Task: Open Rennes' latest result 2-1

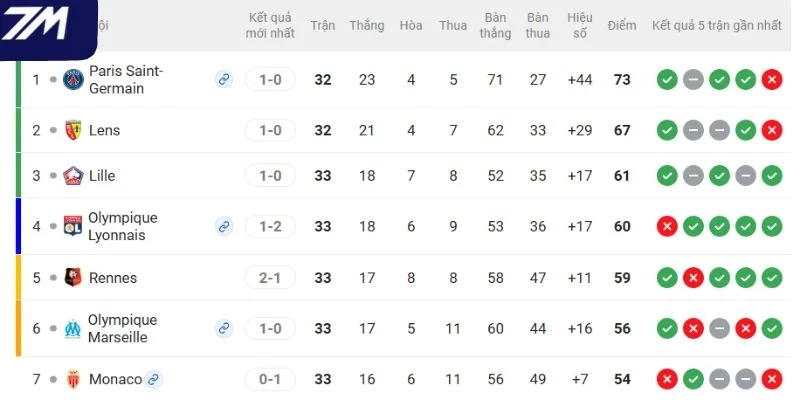Action: pyautogui.click(x=270, y=278)
